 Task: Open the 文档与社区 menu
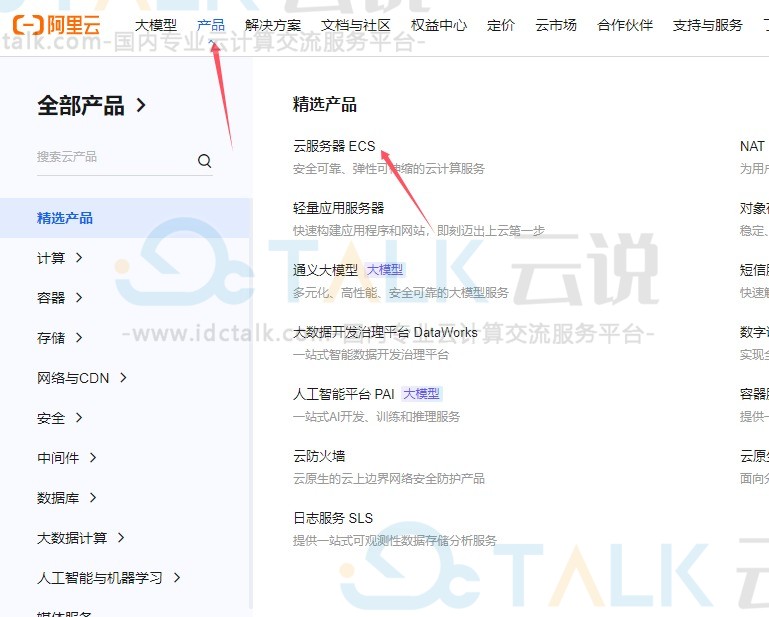356,25
